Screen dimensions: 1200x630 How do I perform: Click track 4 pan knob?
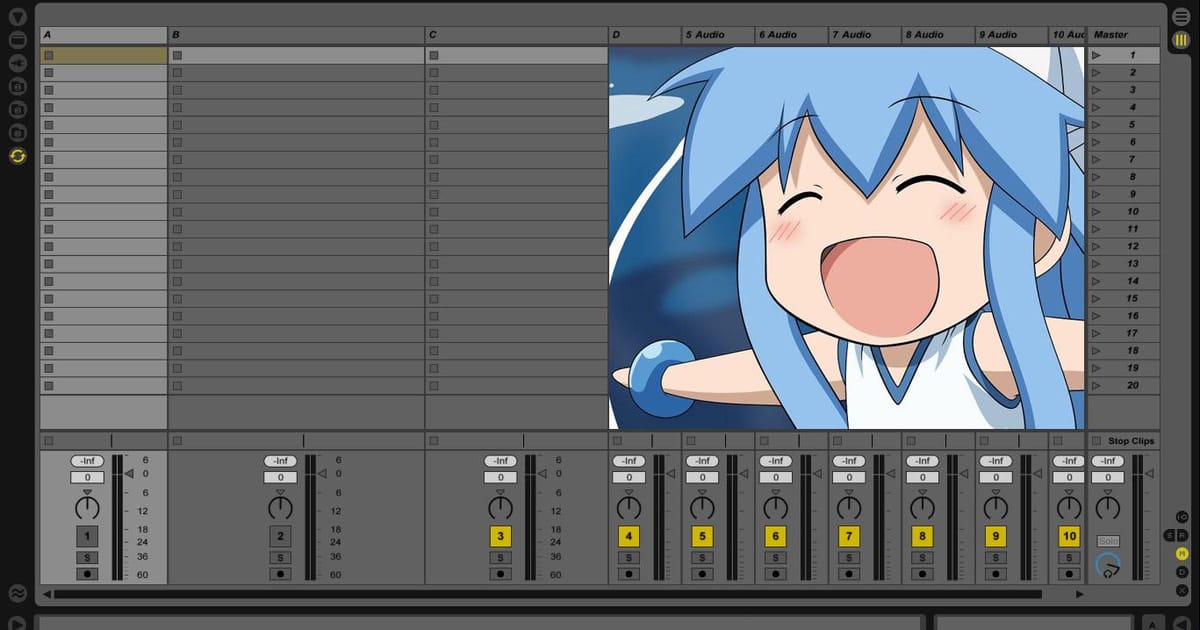628,507
